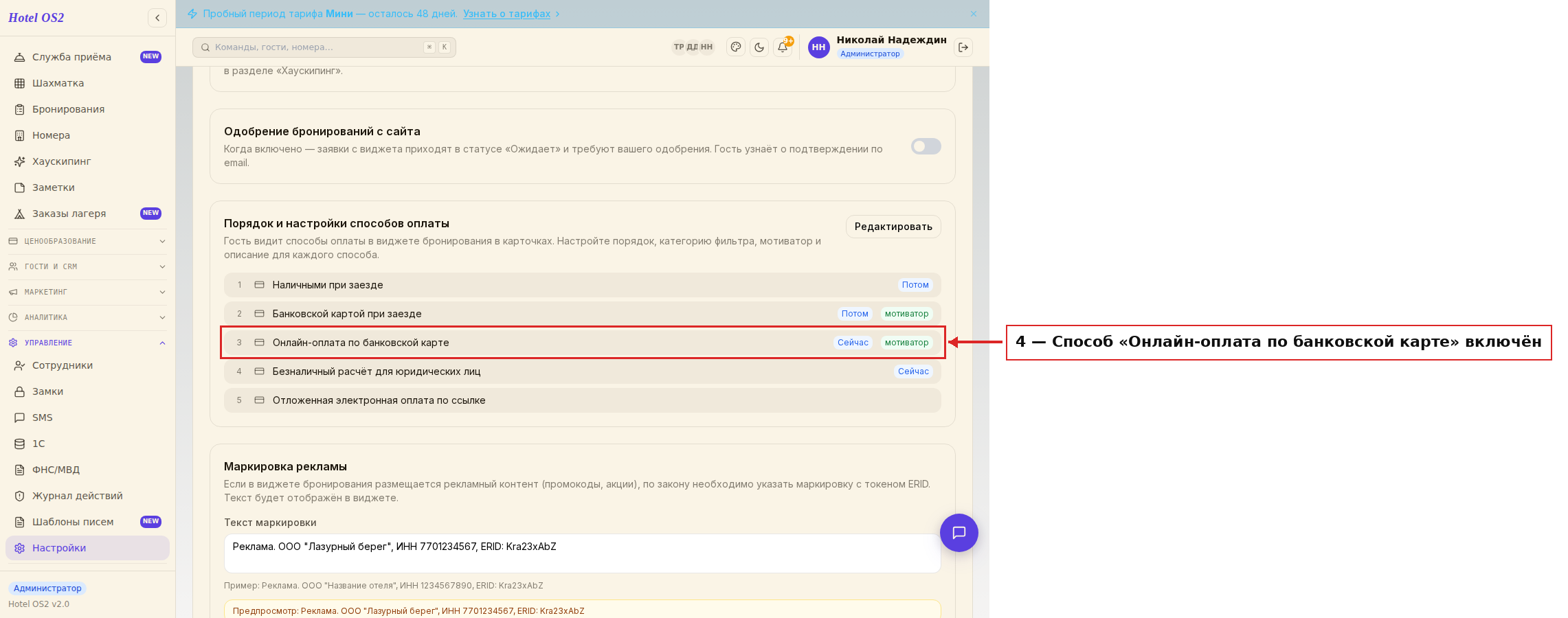Dismiss the trial period banner
Image resolution: width=1568 pixels, height=618 pixels.
(974, 14)
